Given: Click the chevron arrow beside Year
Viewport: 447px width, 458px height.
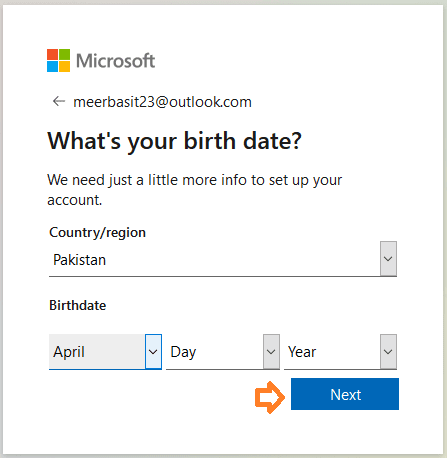Looking at the screenshot, I should tap(388, 352).
